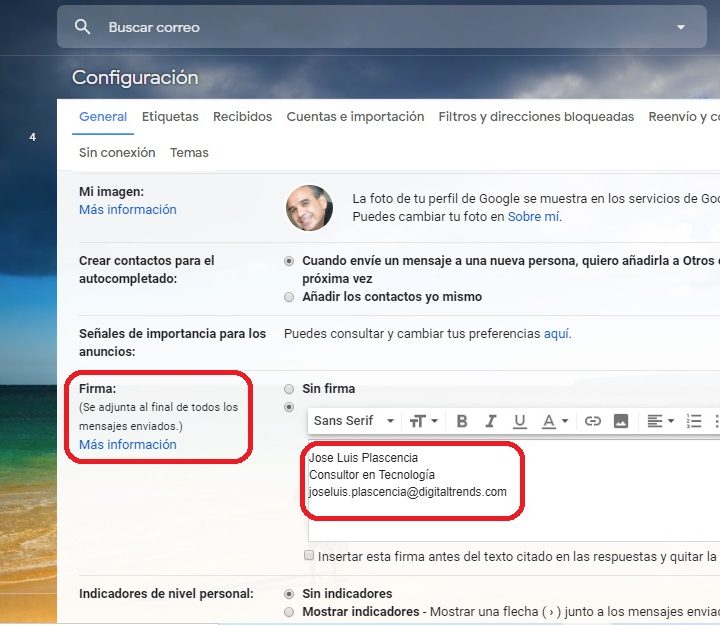Toggle italic formatting in signature
The image size is (720, 625).
(x=491, y=421)
